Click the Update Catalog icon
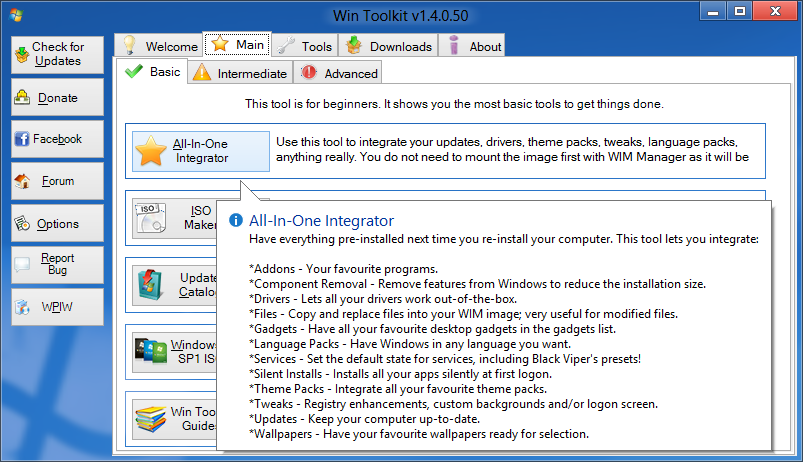This screenshot has width=804, height=462. coord(151,285)
